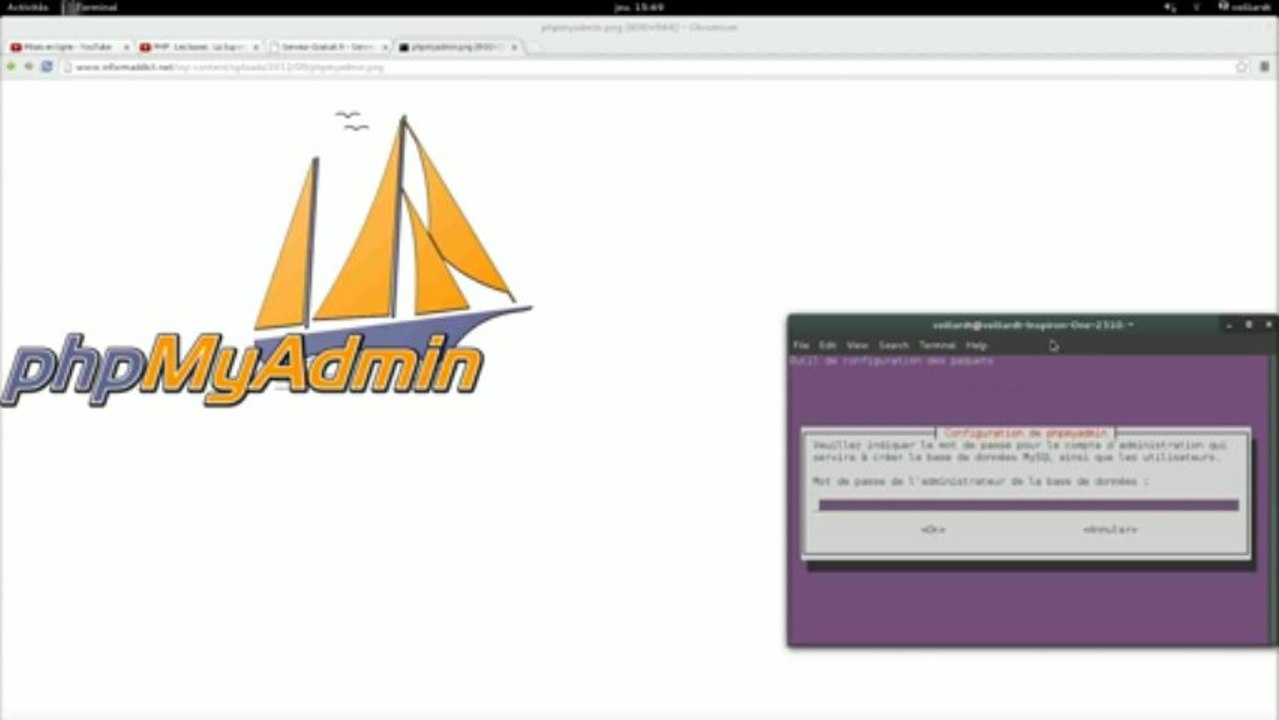Close the phpmyadmin.png tab

(514, 47)
